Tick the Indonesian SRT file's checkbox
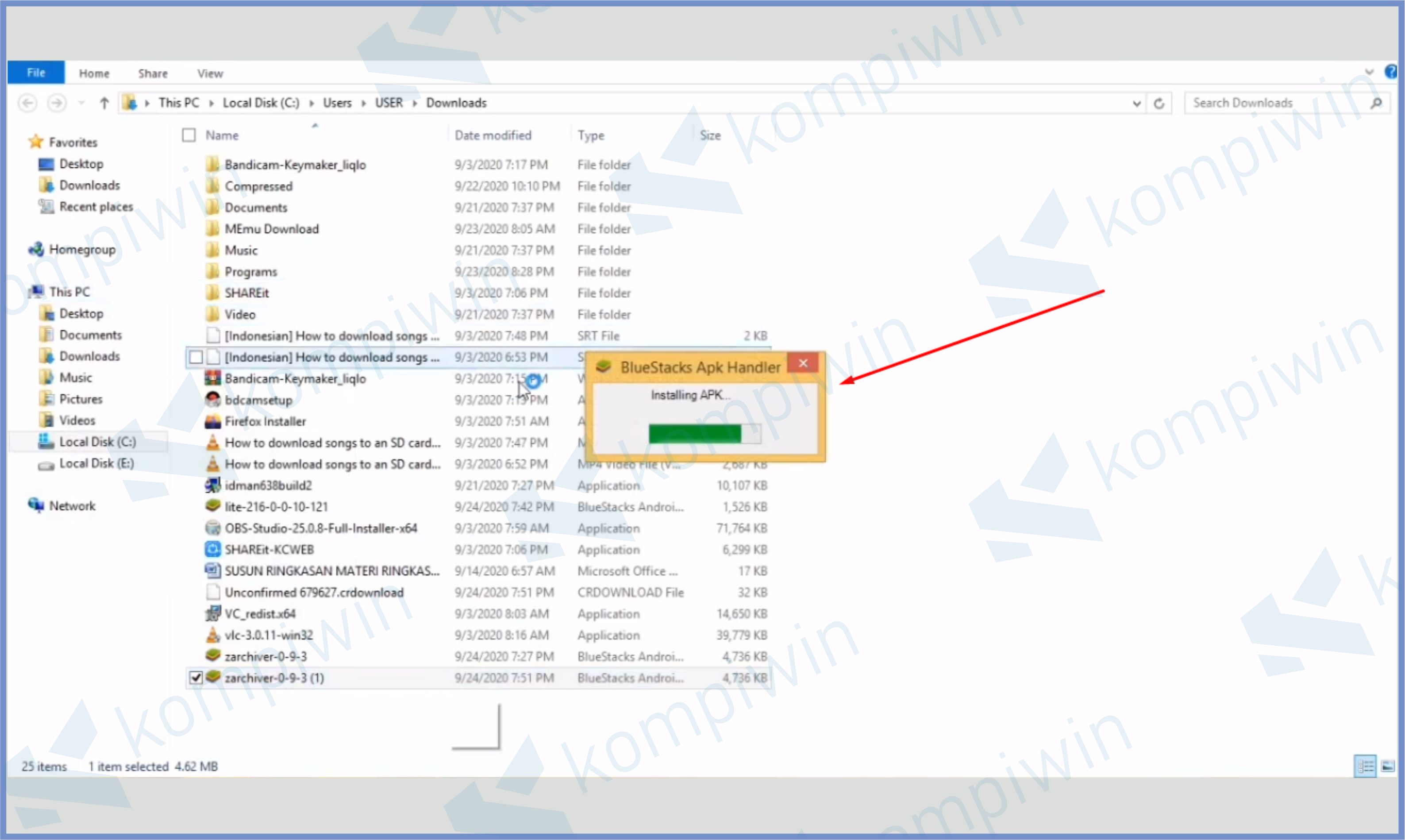The height and width of the screenshot is (840, 1405). click(196, 357)
